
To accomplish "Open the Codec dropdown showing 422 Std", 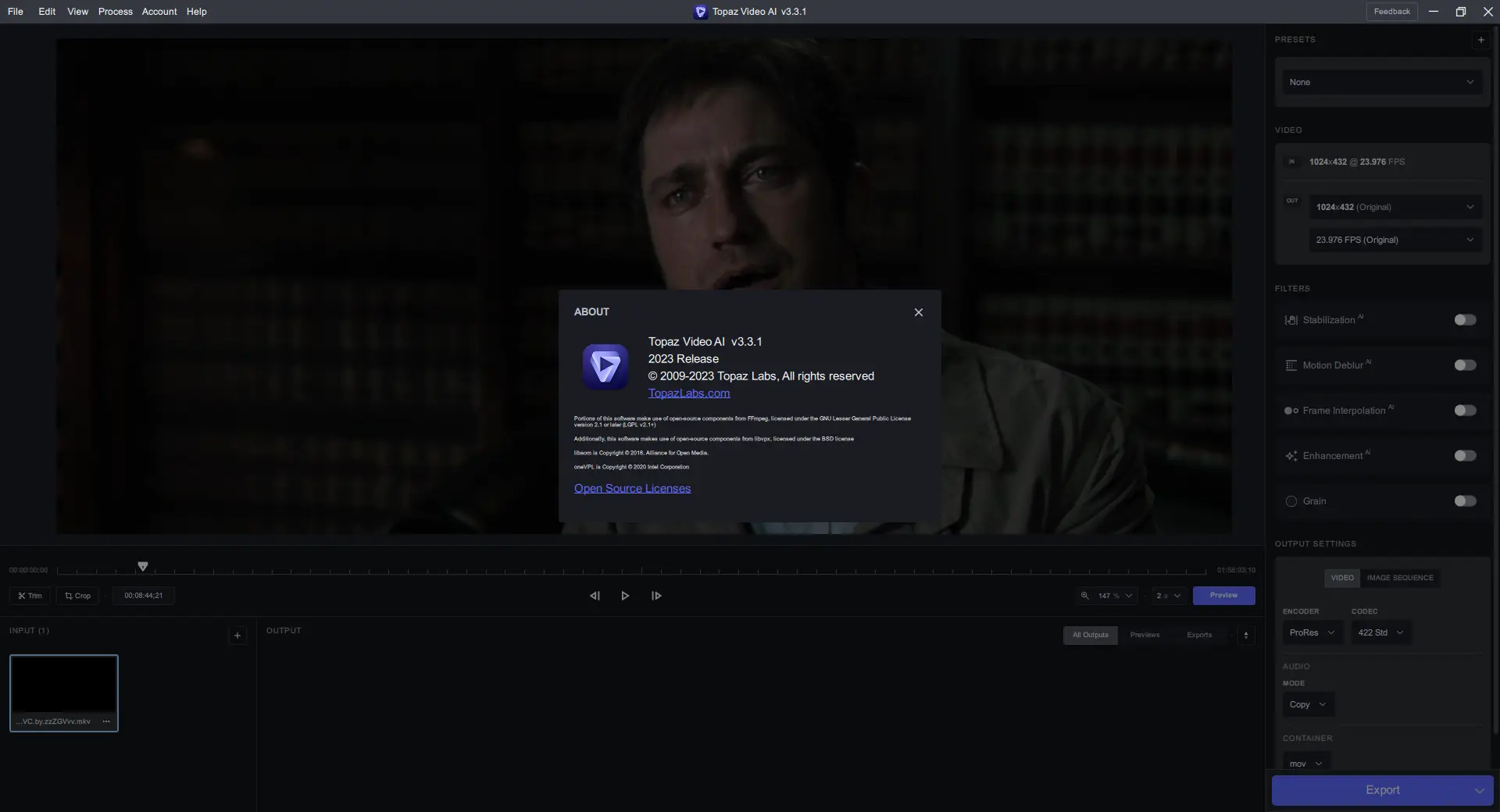I will pyautogui.click(x=1381, y=633).
